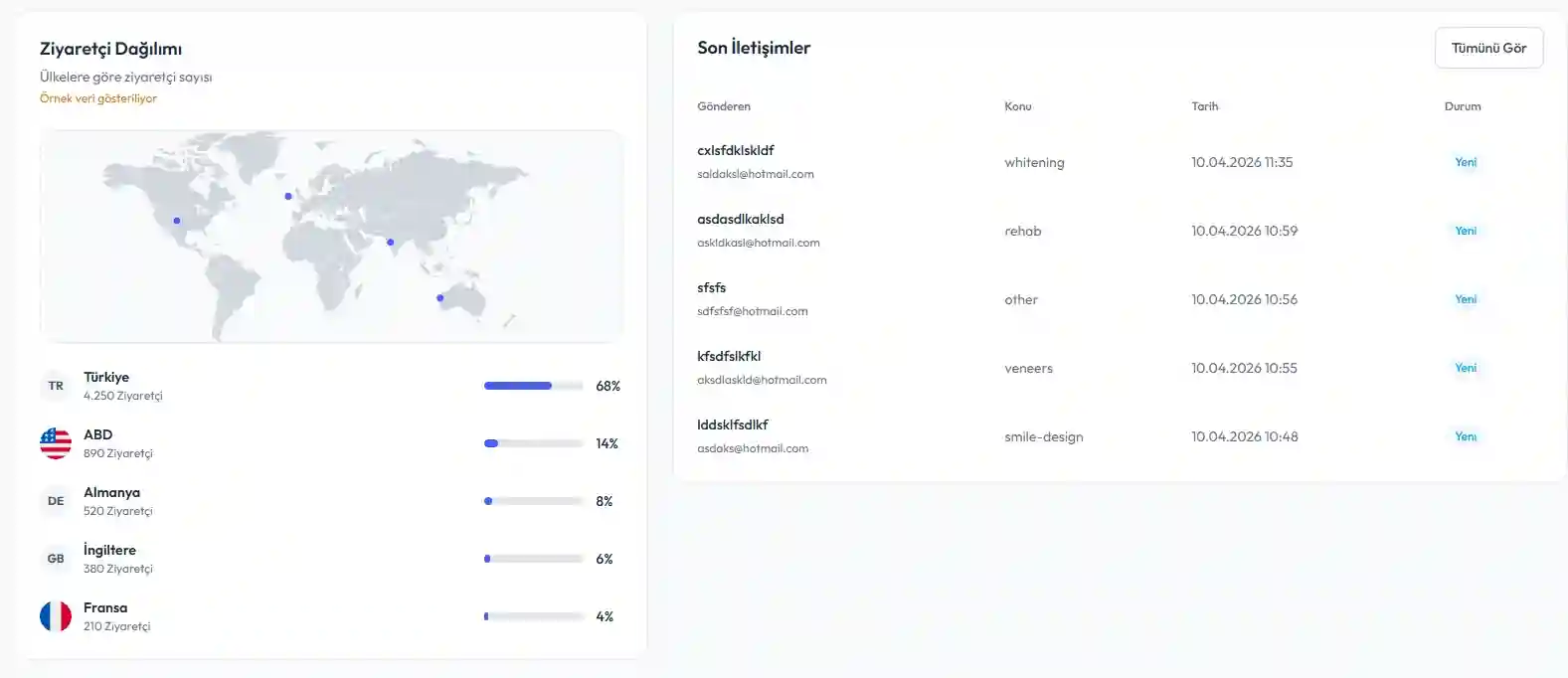Viewport: 1568px width, 678px height.
Task: Click the map dot over Australia
Action: pos(439,298)
